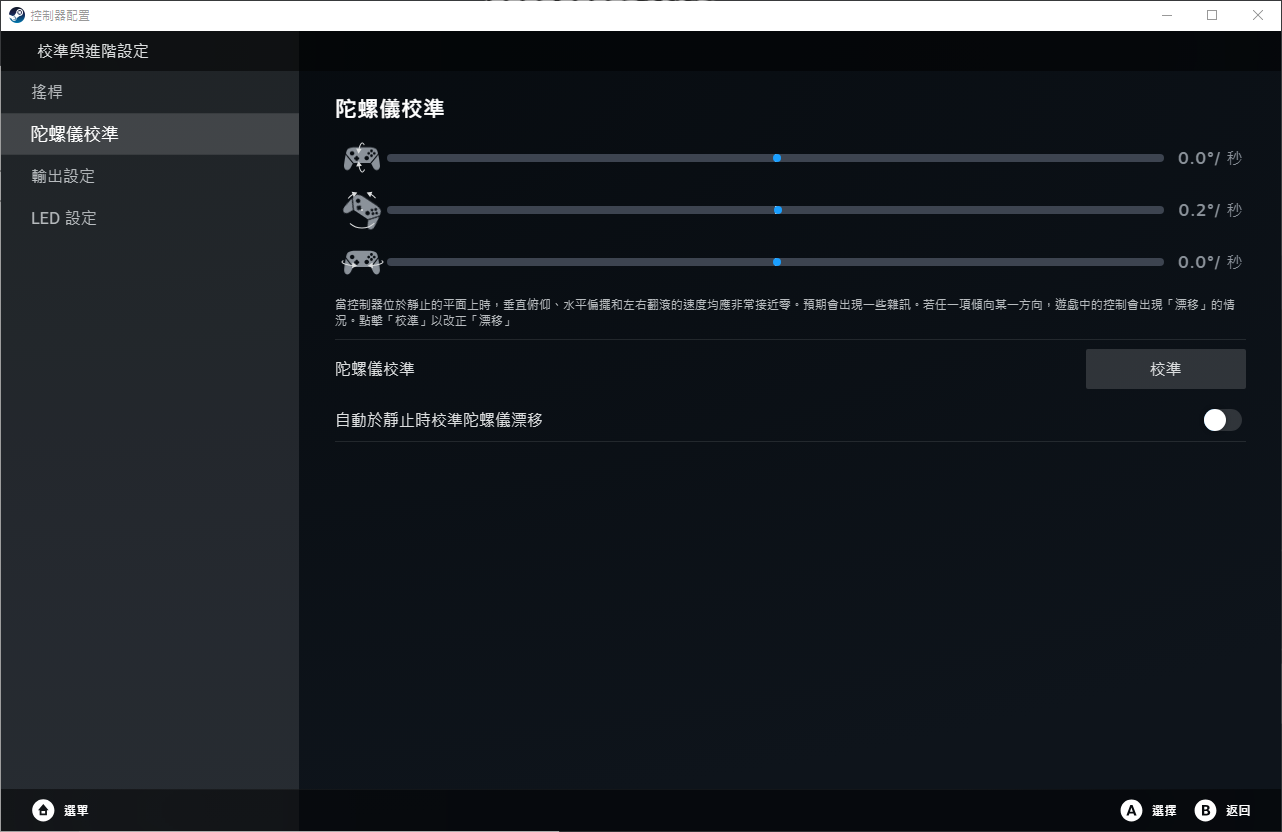Viewport: 1282px width, 832px height.
Task: Click the roll rate slider, the bottom bar
Action: coord(775,262)
